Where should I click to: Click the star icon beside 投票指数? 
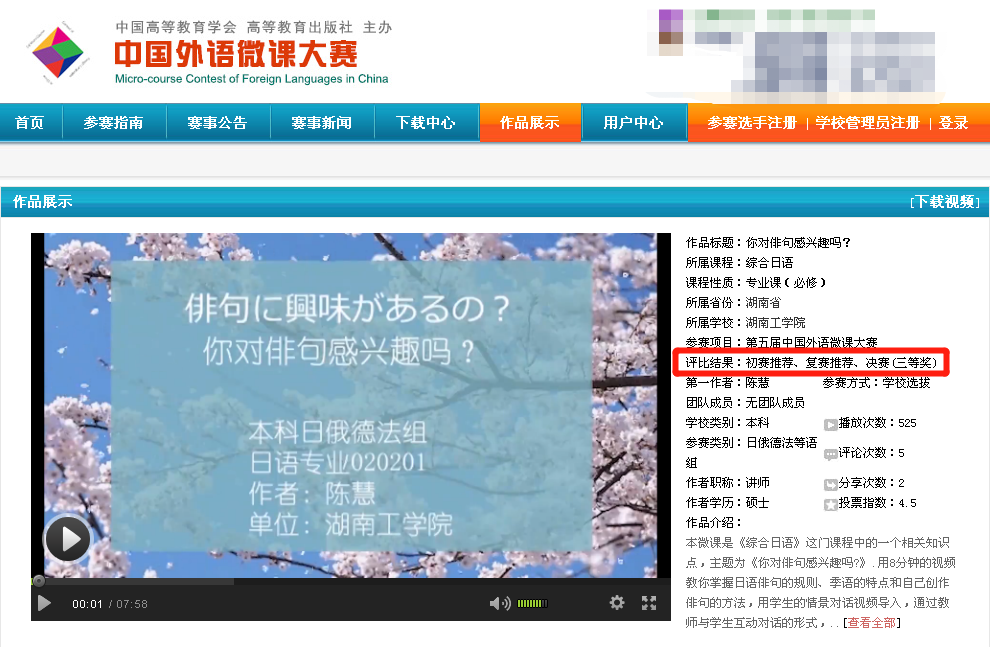point(830,504)
